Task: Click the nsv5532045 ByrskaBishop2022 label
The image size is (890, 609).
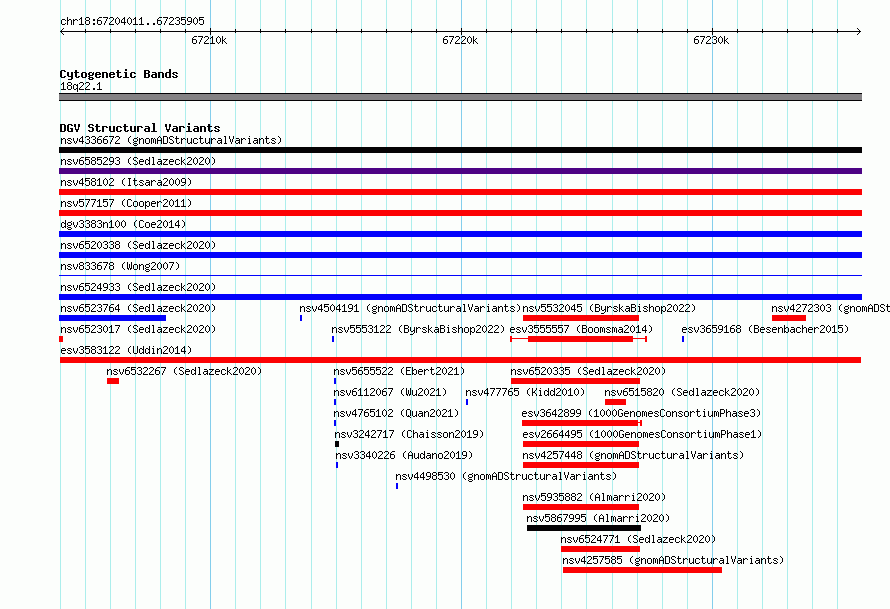Action: click(x=609, y=308)
